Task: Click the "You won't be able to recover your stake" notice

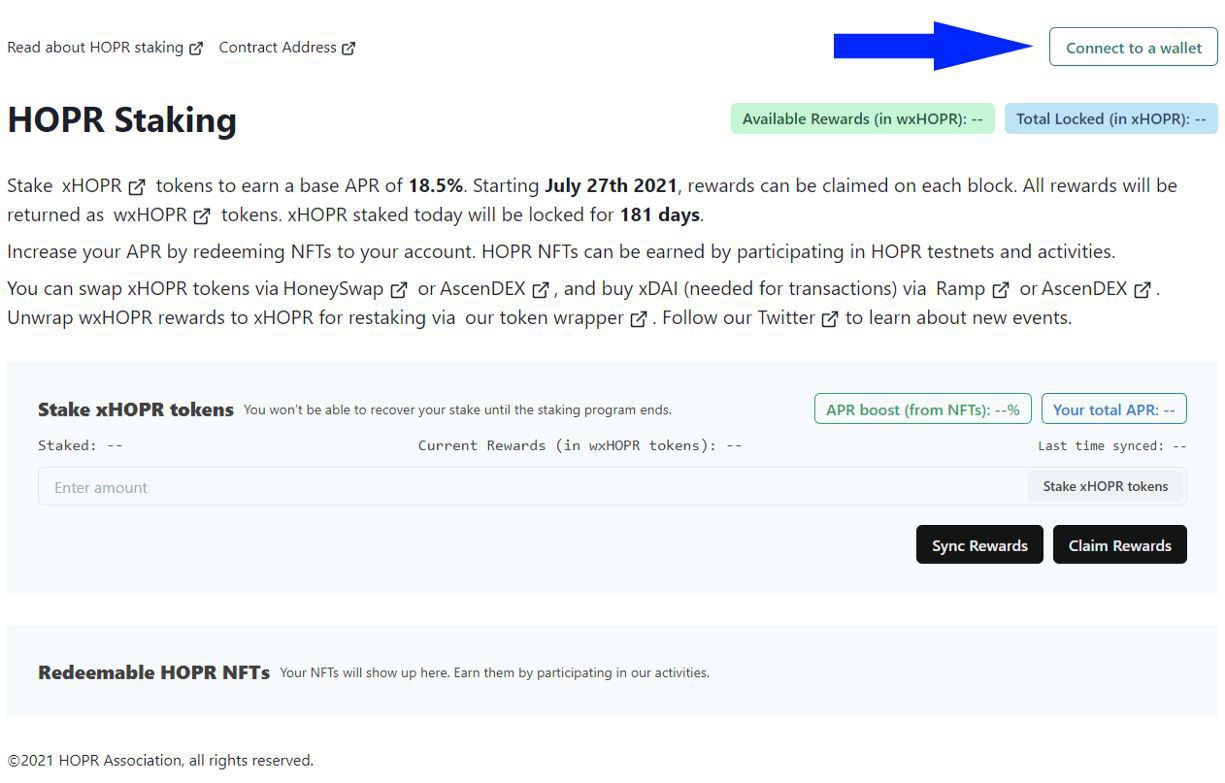Action: [457, 410]
